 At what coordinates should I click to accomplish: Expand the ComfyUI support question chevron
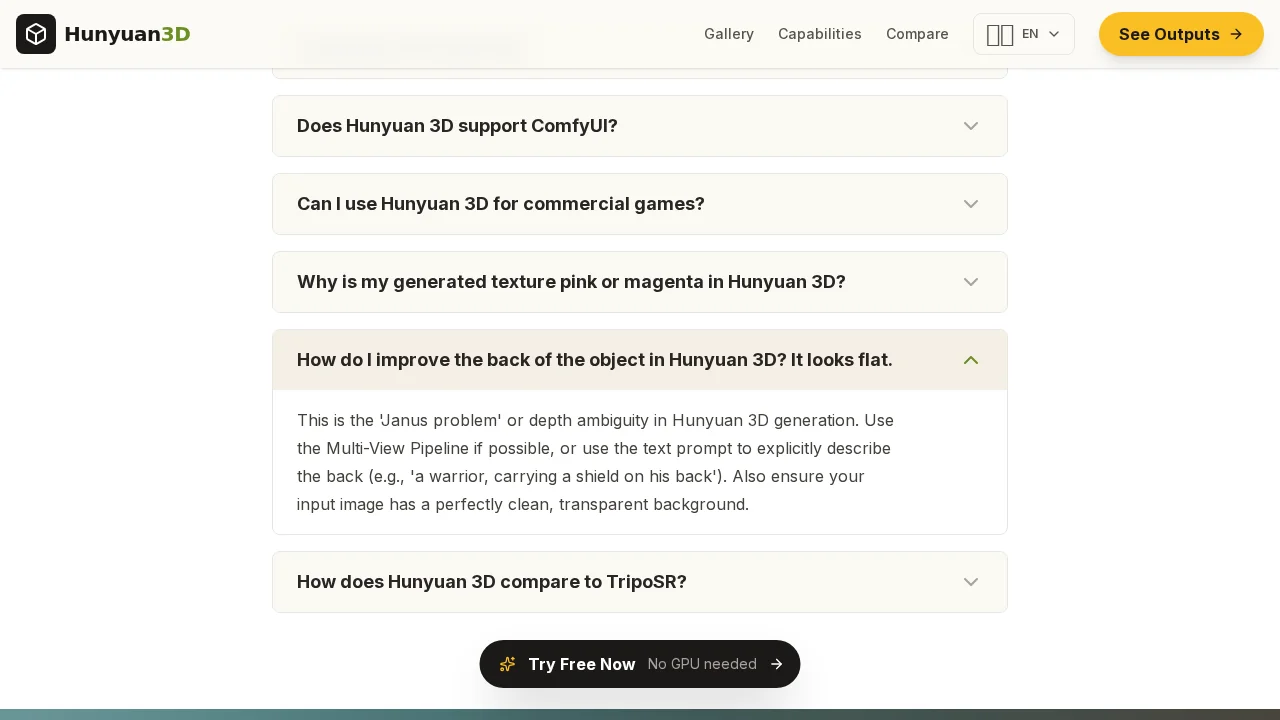point(970,126)
